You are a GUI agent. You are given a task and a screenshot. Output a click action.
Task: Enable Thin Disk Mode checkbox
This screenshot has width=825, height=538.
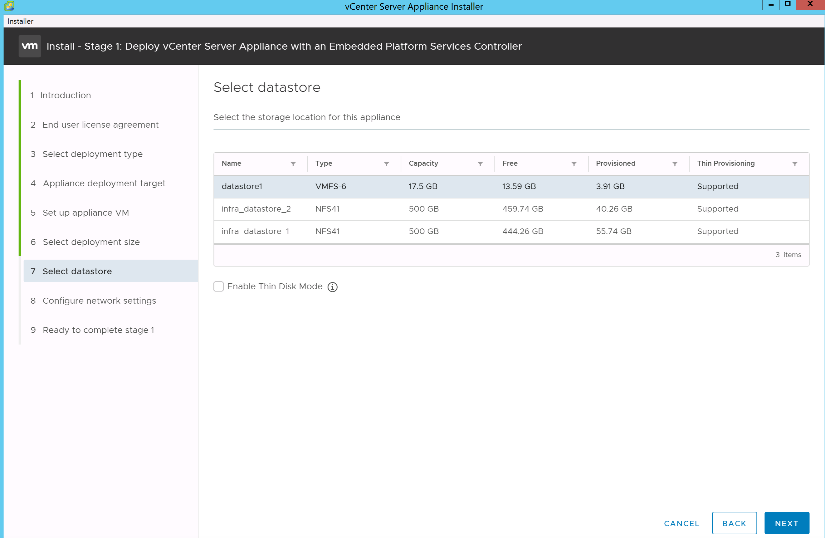219,287
